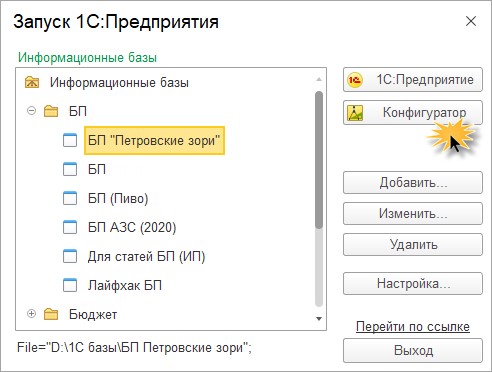Screen dimensions: 492x372
Task: Click the database icon beside БП (Пиво)
Action: tap(70, 198)
